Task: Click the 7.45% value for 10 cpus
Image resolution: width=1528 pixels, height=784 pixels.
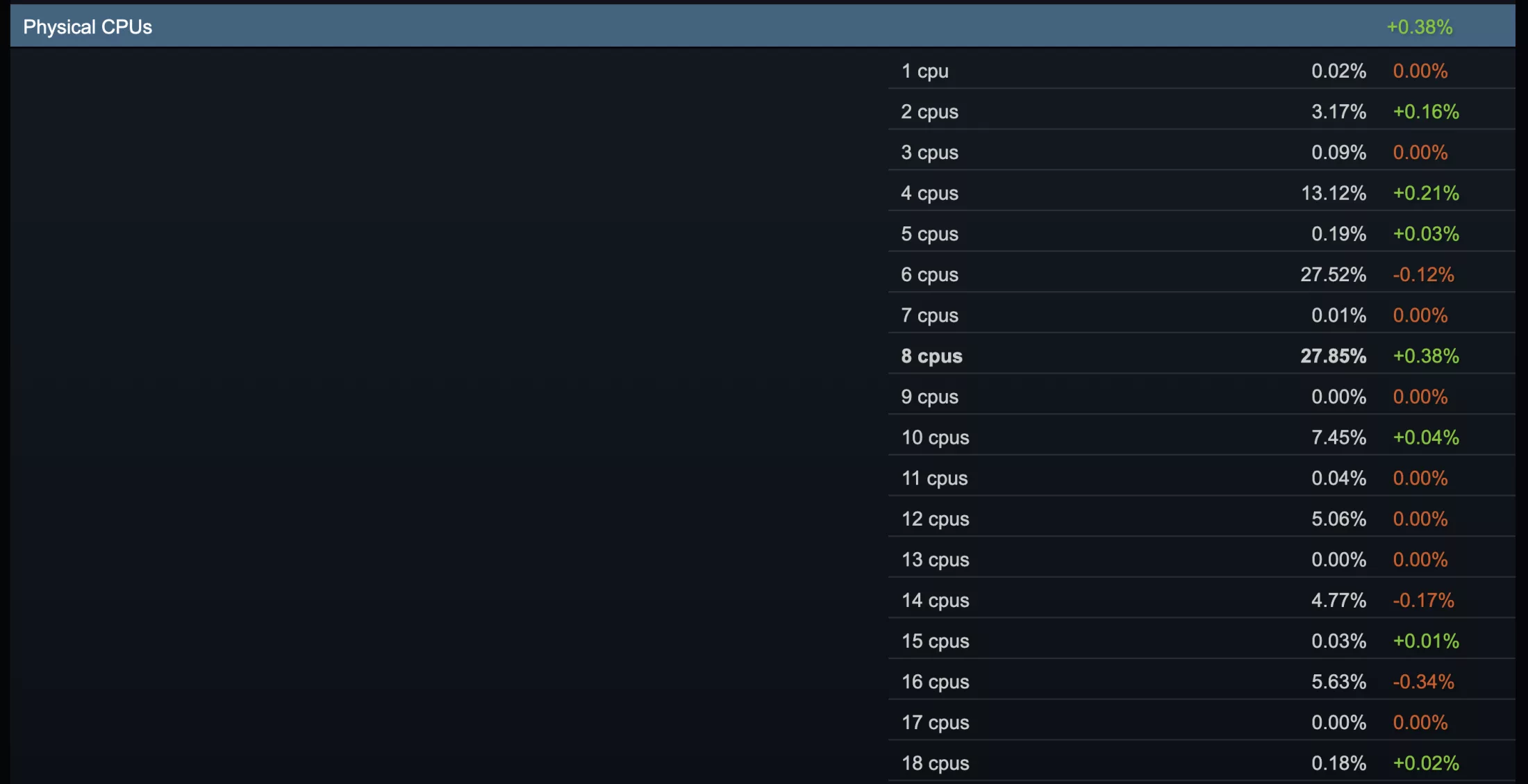Action: pyautogui.click(x=1338, y=437)
